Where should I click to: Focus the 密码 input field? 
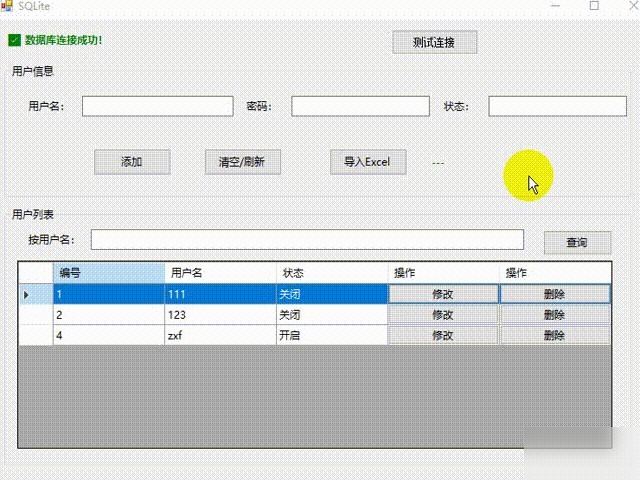click(x=360, y=106)
